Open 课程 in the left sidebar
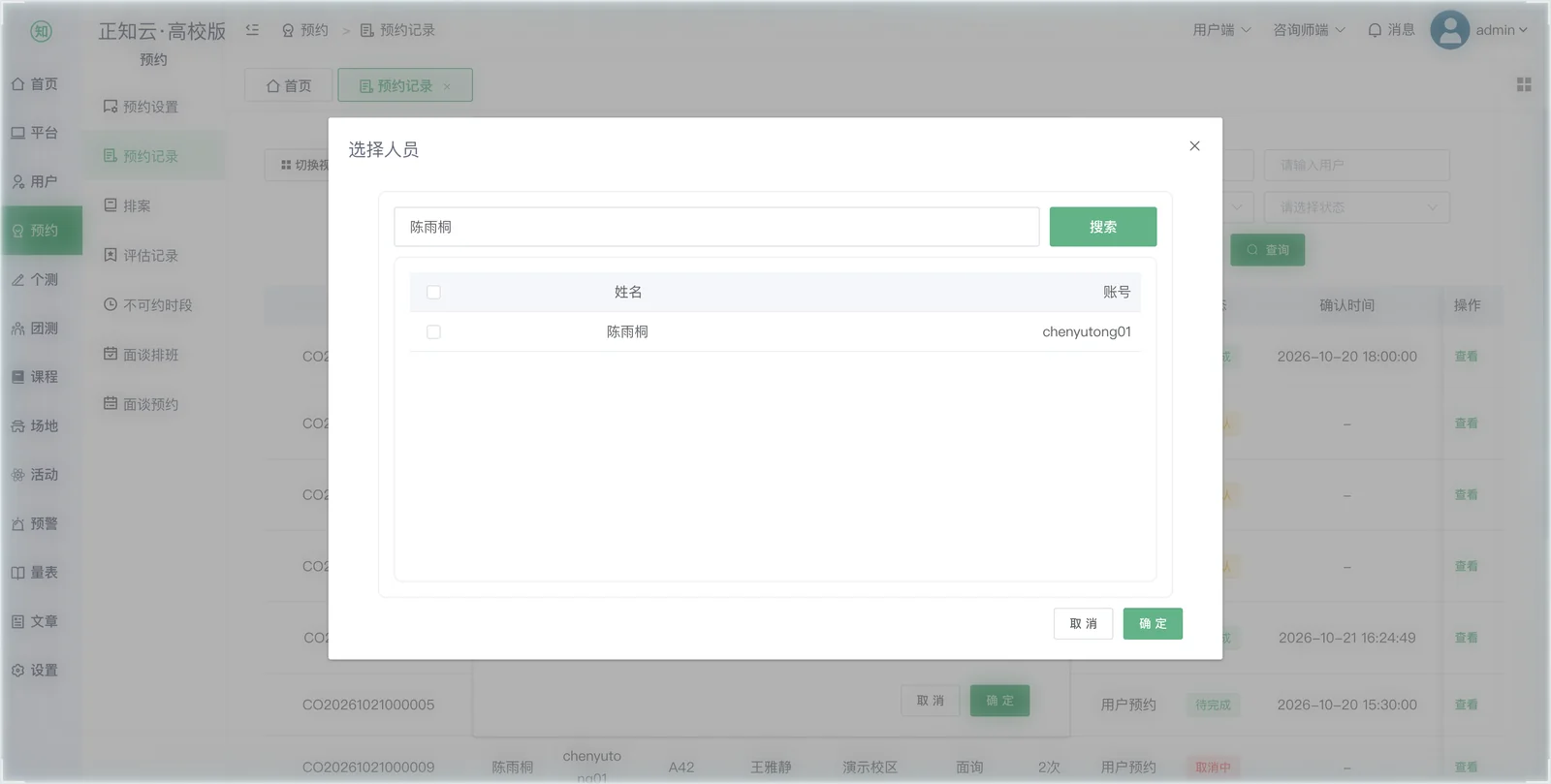Viewport: 1551px width, 784px height. pyautogui.click(x=35, y=377)
